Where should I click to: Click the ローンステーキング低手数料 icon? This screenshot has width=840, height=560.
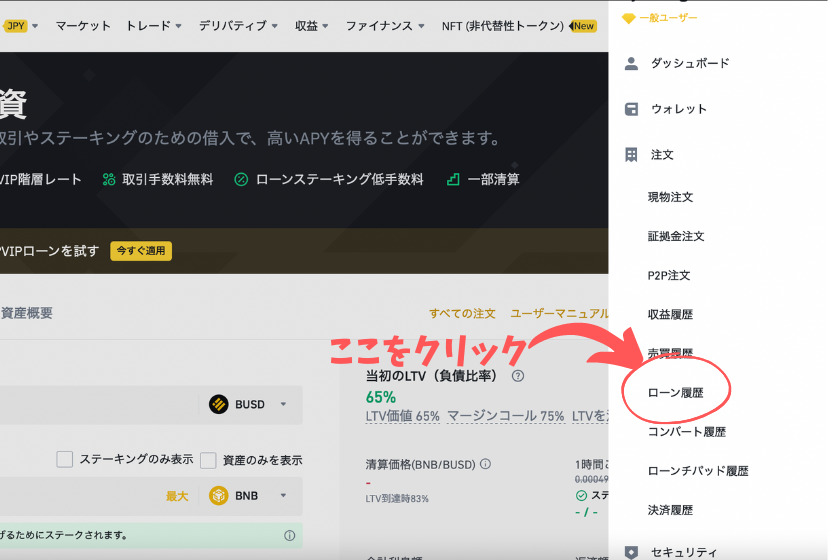tap(241, 179)
